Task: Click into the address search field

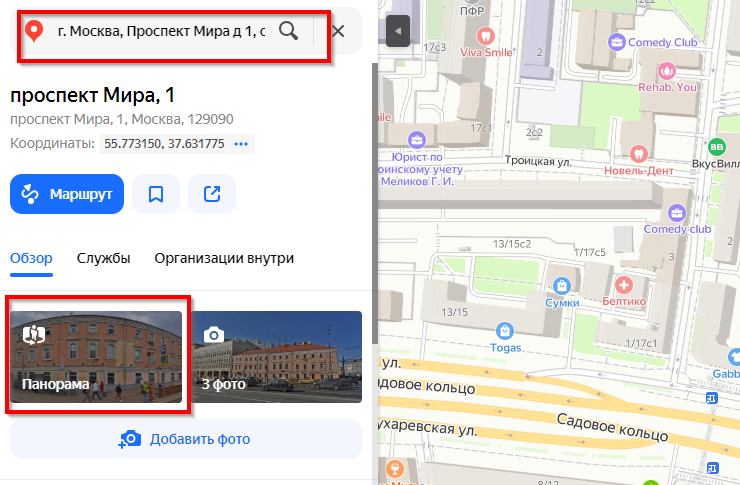Action: pyautogui.click(x=160, y=31)
